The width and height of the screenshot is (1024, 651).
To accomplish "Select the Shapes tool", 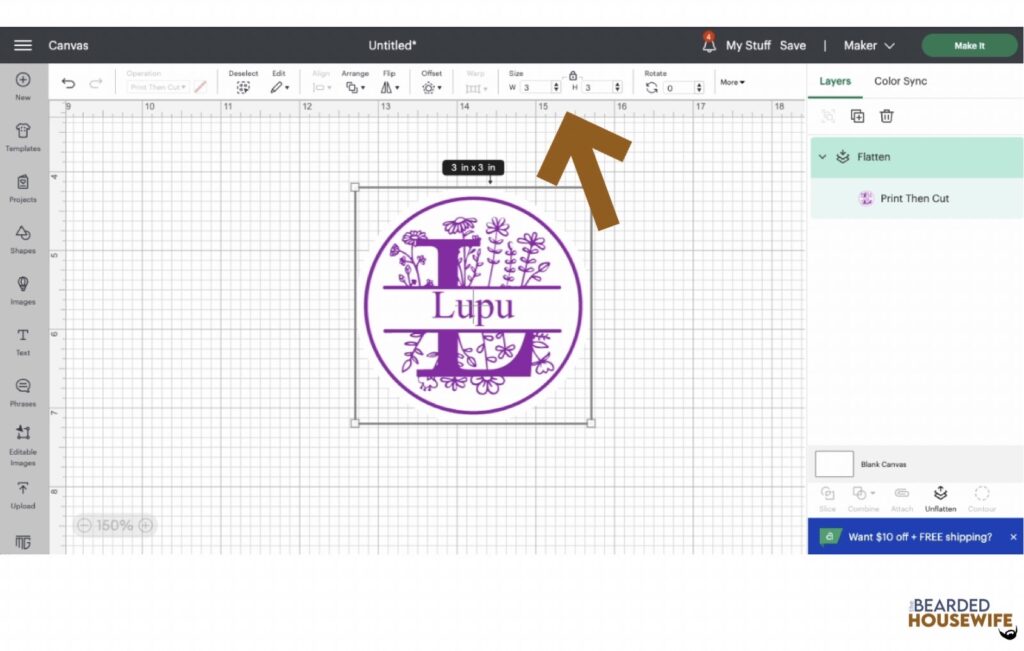I will pos(22,238).
